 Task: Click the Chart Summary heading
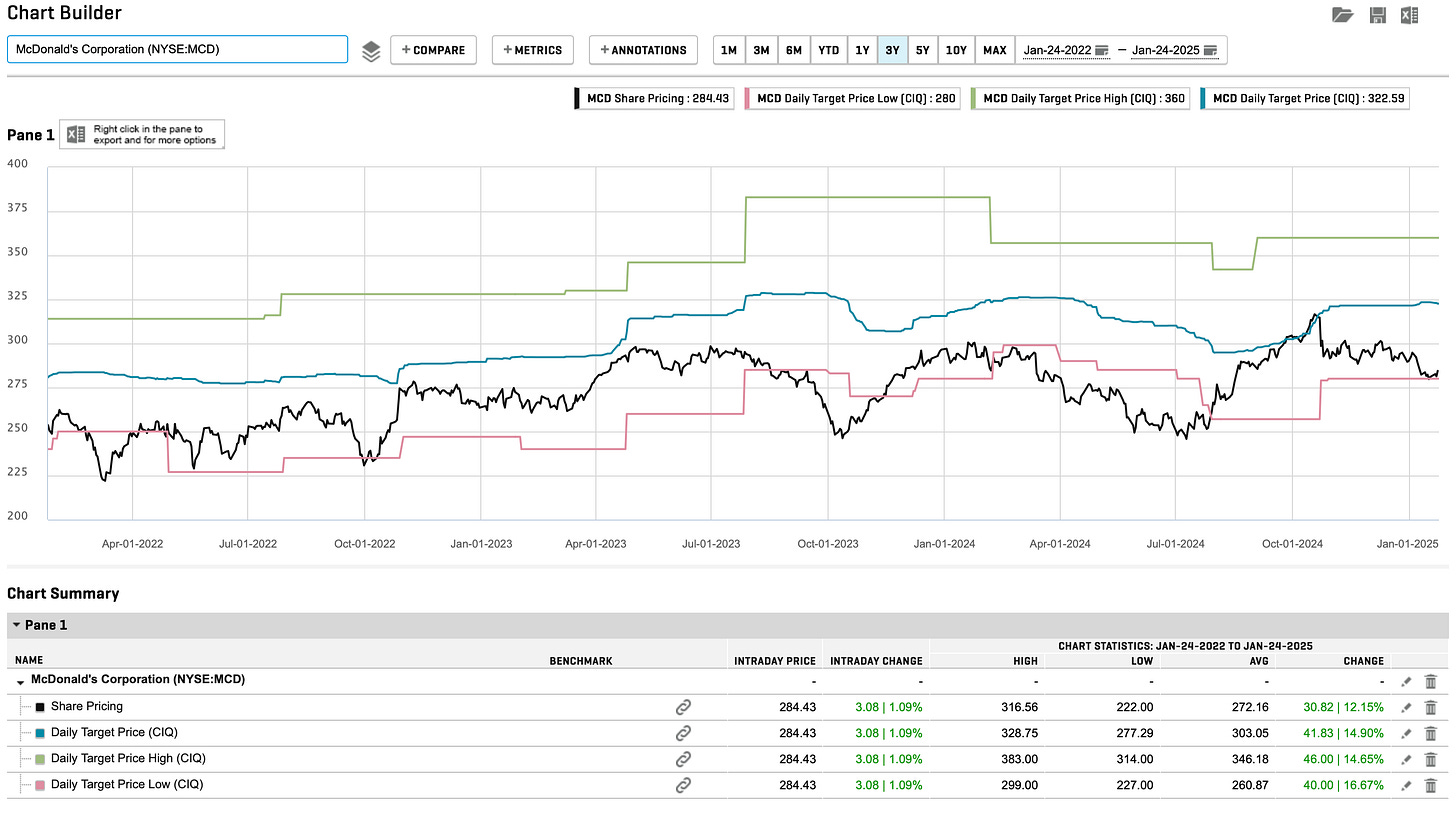63,593
